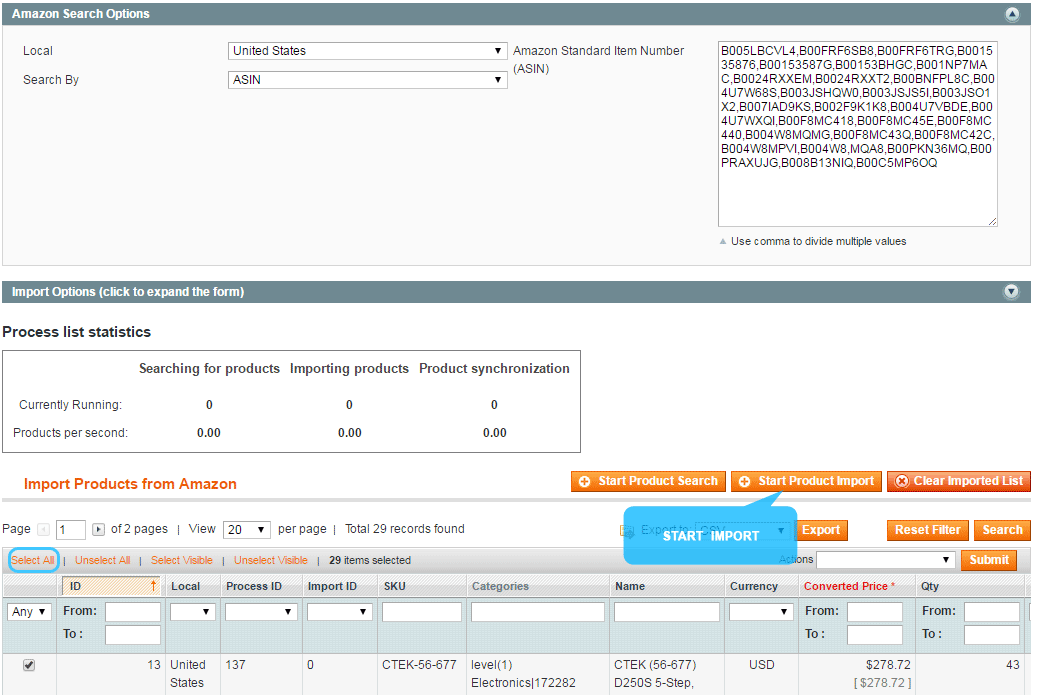Click the 'Process list statistics' heading

(77, 332)
